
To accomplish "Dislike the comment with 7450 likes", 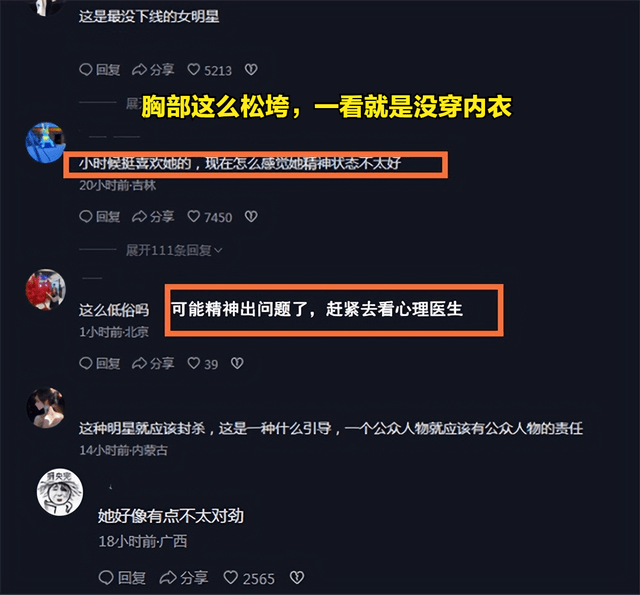I will (x=251, y=217).
